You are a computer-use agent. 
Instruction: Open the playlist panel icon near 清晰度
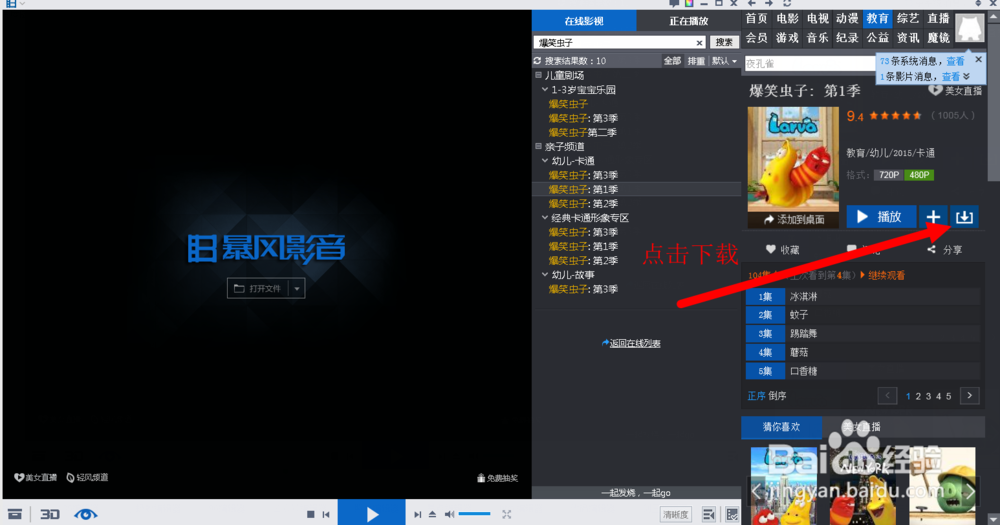[x=709, y=514]
